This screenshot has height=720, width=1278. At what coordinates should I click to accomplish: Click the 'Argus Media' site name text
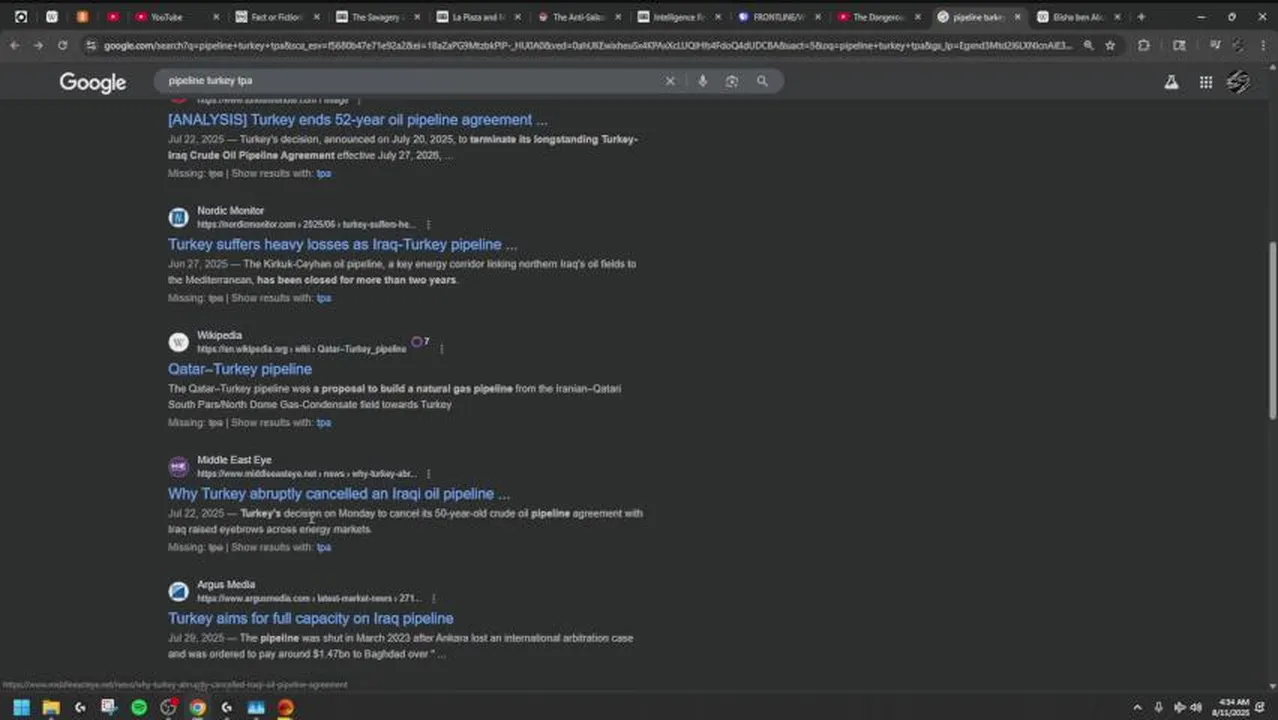226,585
